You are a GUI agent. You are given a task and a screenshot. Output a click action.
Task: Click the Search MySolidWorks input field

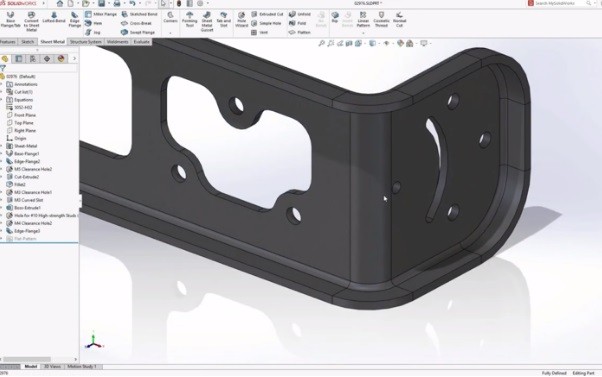560,3
